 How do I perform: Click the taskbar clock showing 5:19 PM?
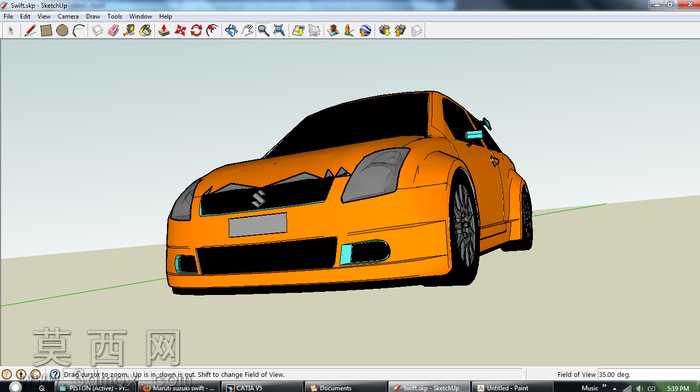pos(677,388)
